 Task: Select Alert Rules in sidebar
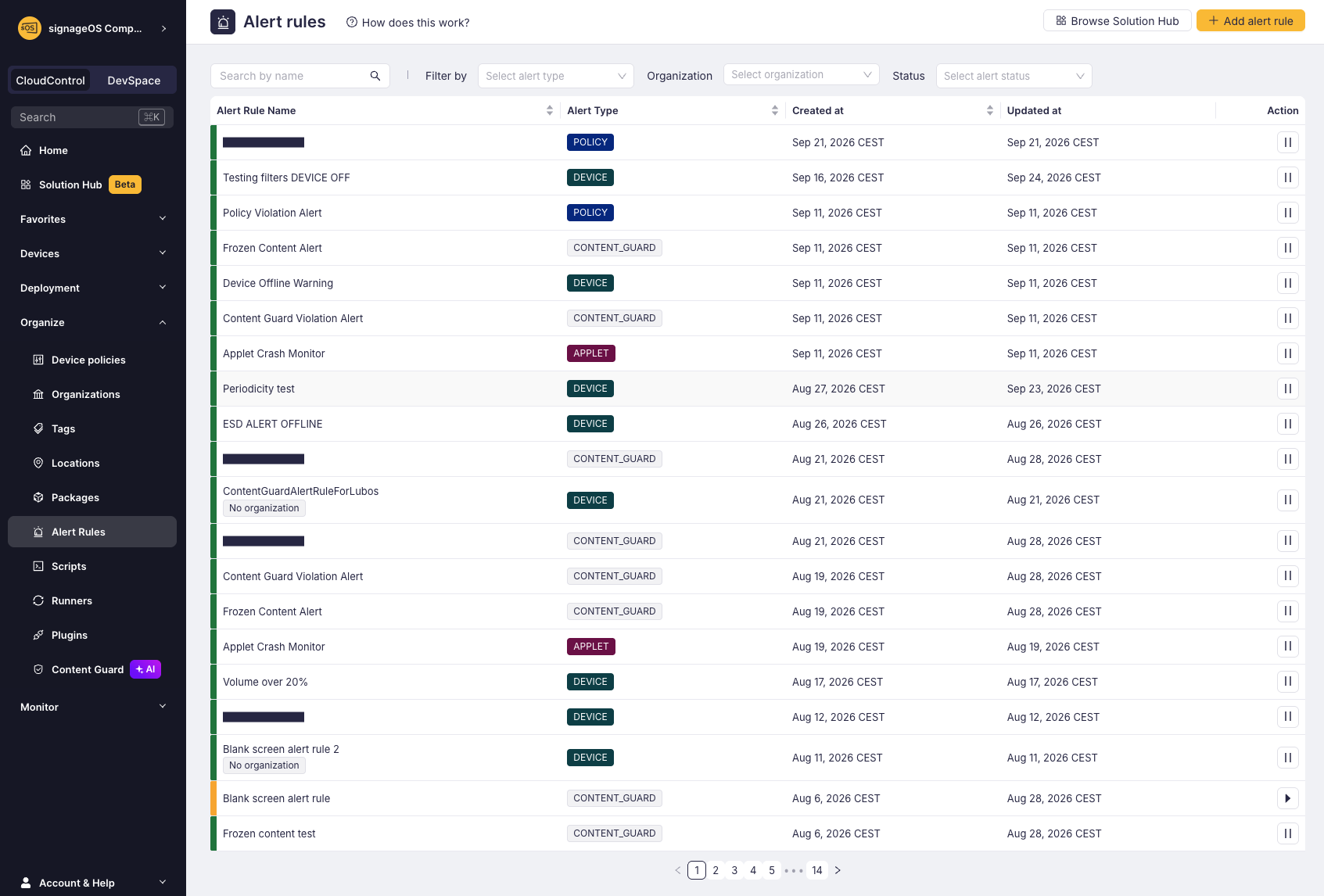(92, 532)
